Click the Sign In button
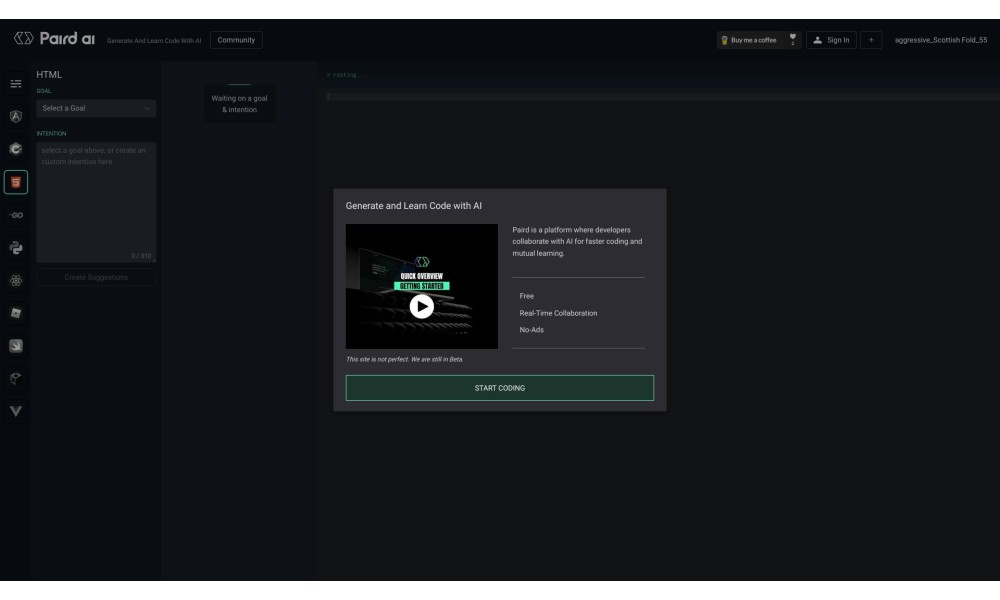The image size is (1000, 600). click(x=832, y=40)
